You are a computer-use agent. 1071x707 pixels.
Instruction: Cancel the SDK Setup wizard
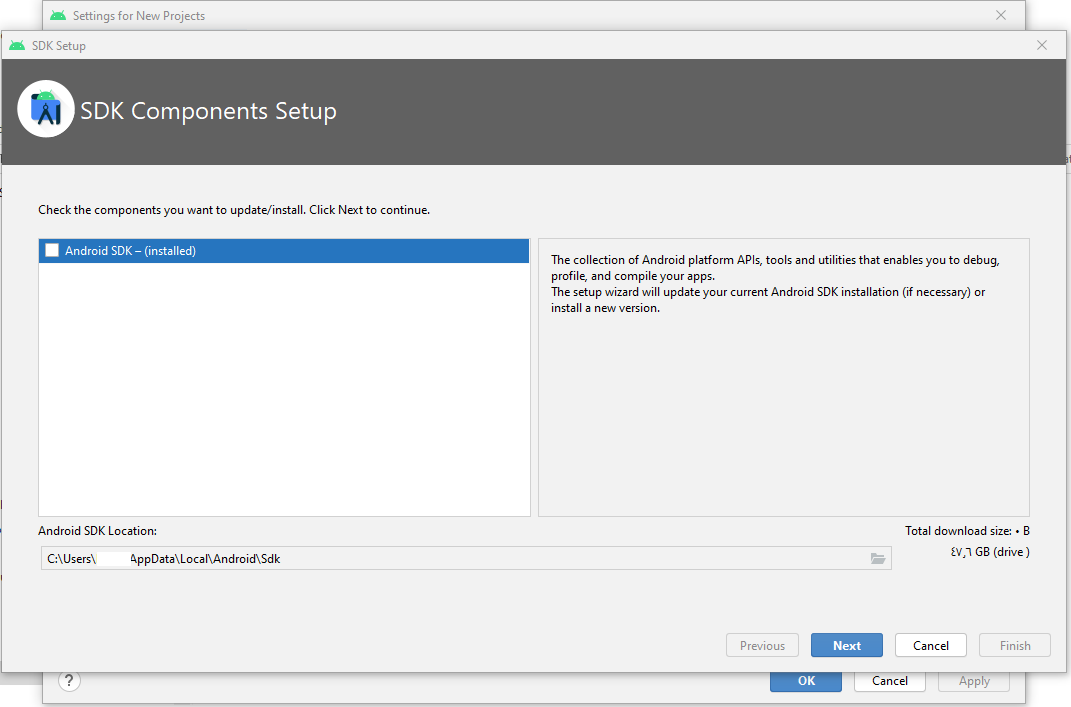[x=930, y=645]
